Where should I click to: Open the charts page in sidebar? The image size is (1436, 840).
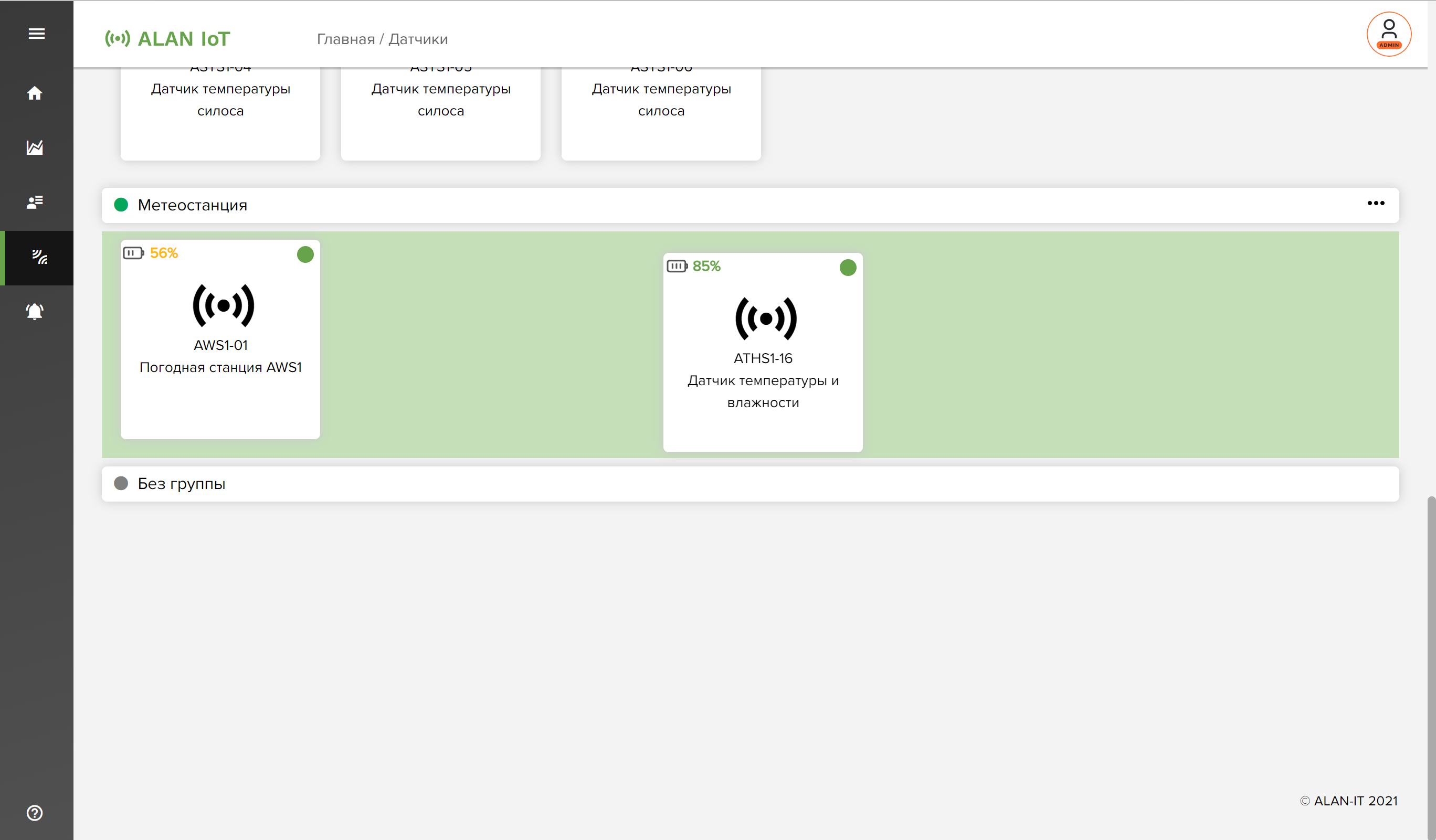pos(35,147)
